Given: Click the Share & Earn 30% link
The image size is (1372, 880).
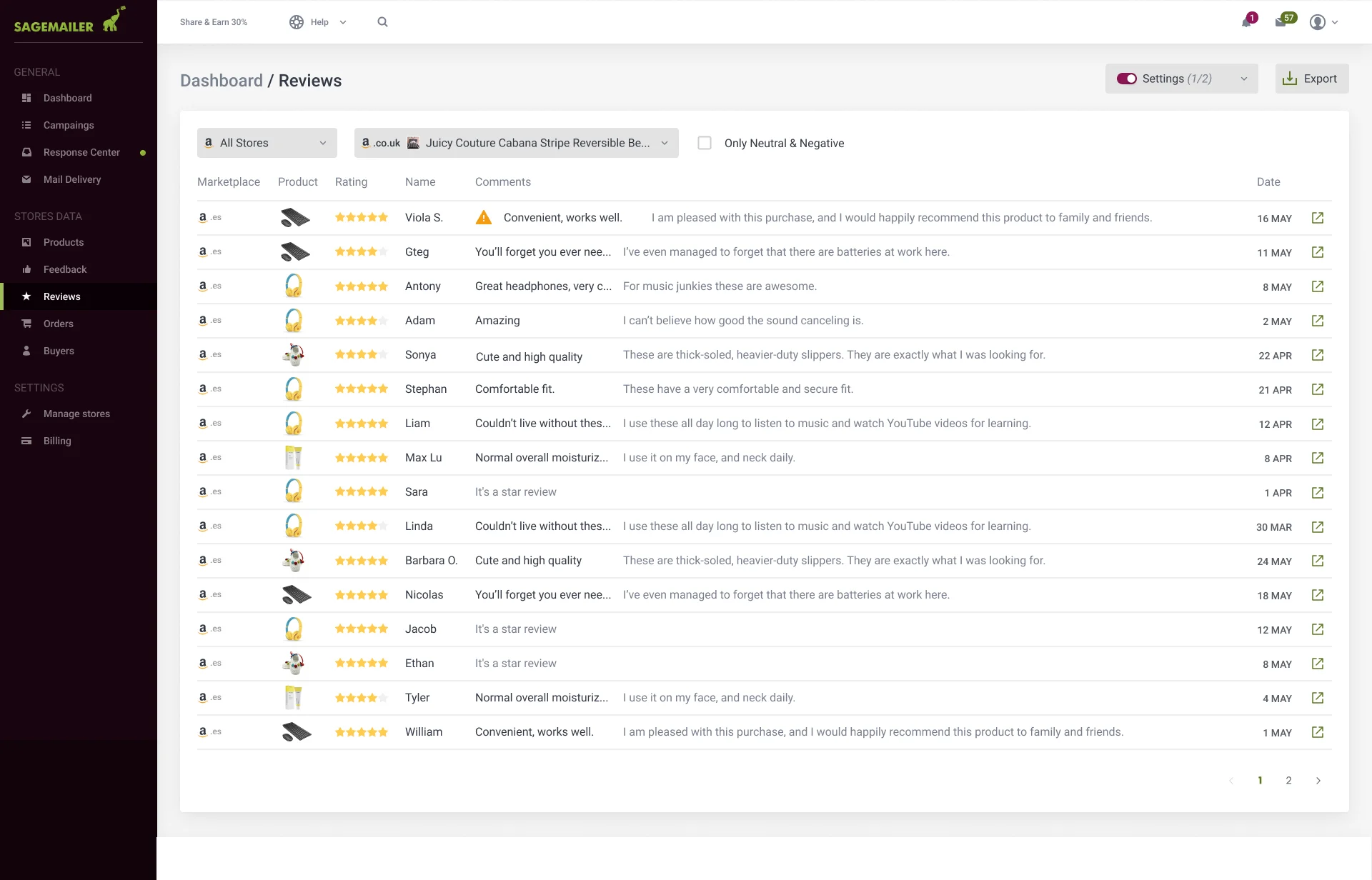Looking at the screenshot, I should point(213,21).
